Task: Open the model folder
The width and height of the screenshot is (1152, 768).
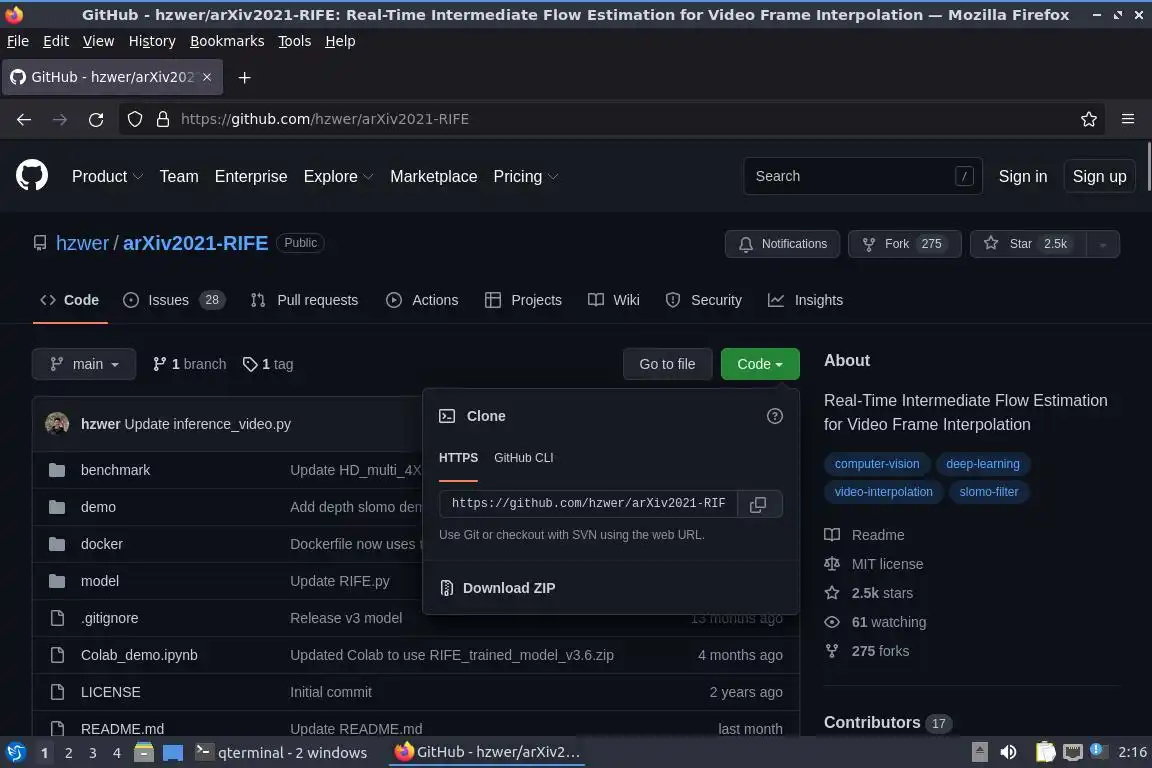Action: tap(100, 581)
